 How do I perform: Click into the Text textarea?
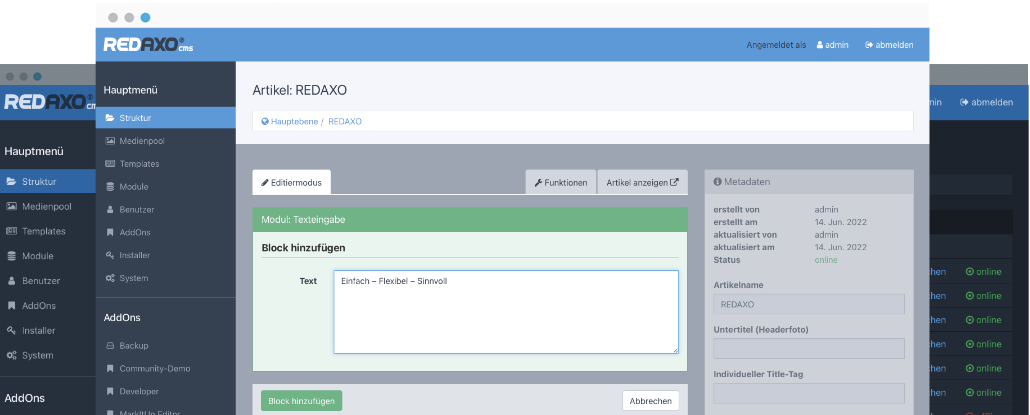point(506,312)
